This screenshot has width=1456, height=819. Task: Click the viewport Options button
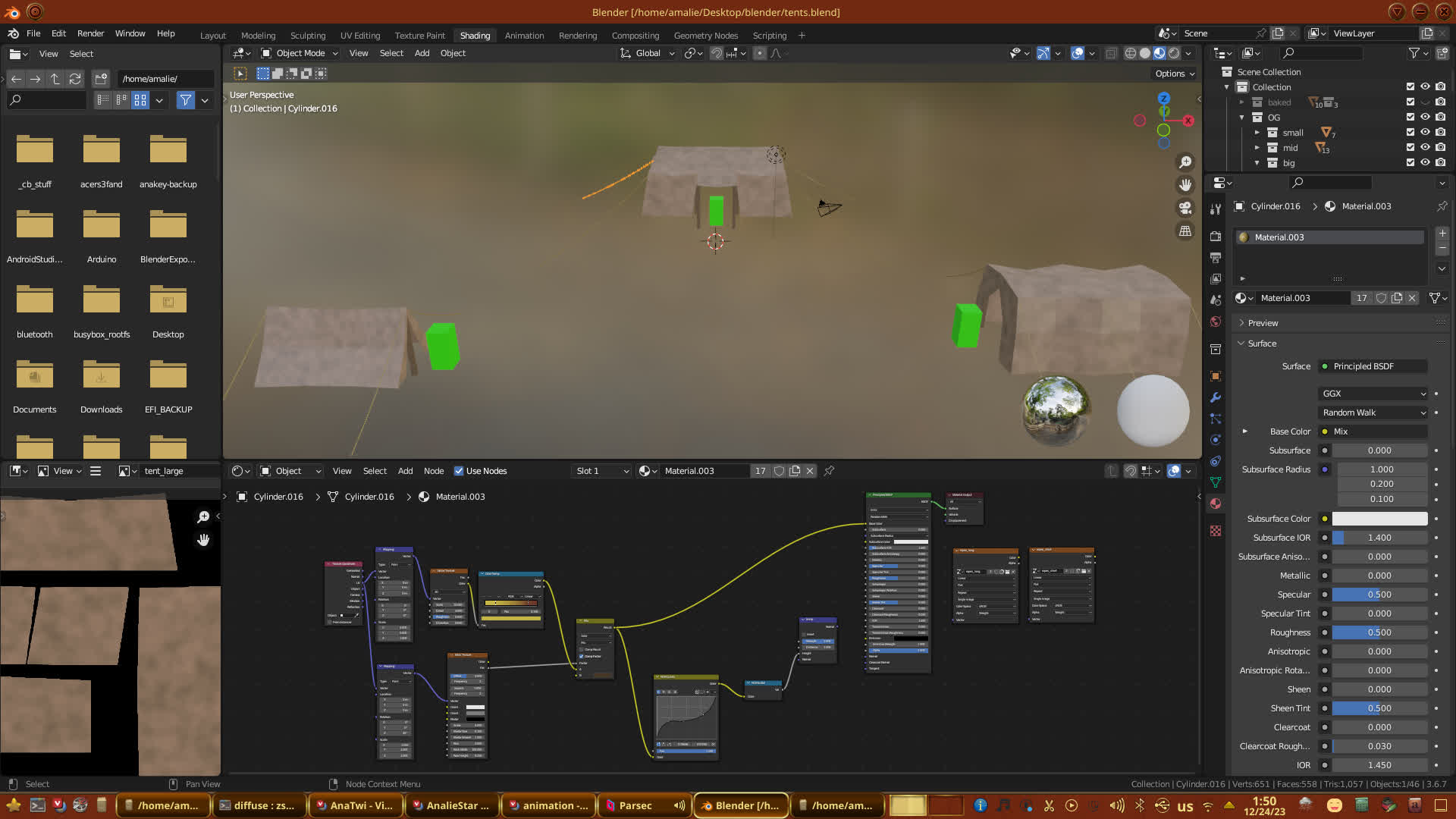[1174, 74]
